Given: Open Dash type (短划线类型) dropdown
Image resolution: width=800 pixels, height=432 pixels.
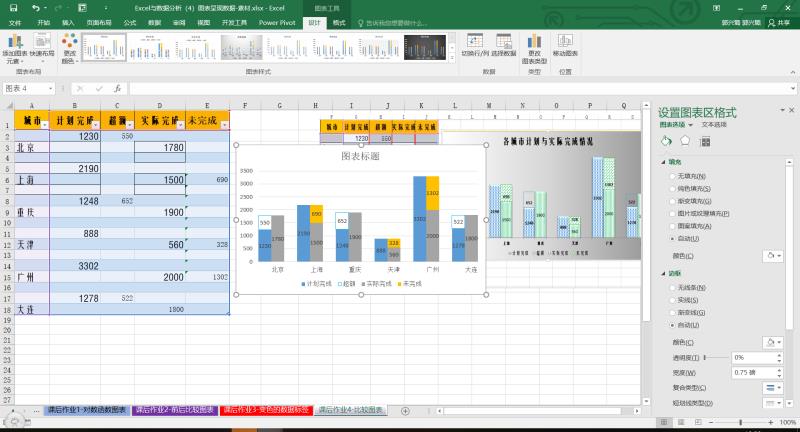Looking at the screenshot, I should [x=773, y=403].
